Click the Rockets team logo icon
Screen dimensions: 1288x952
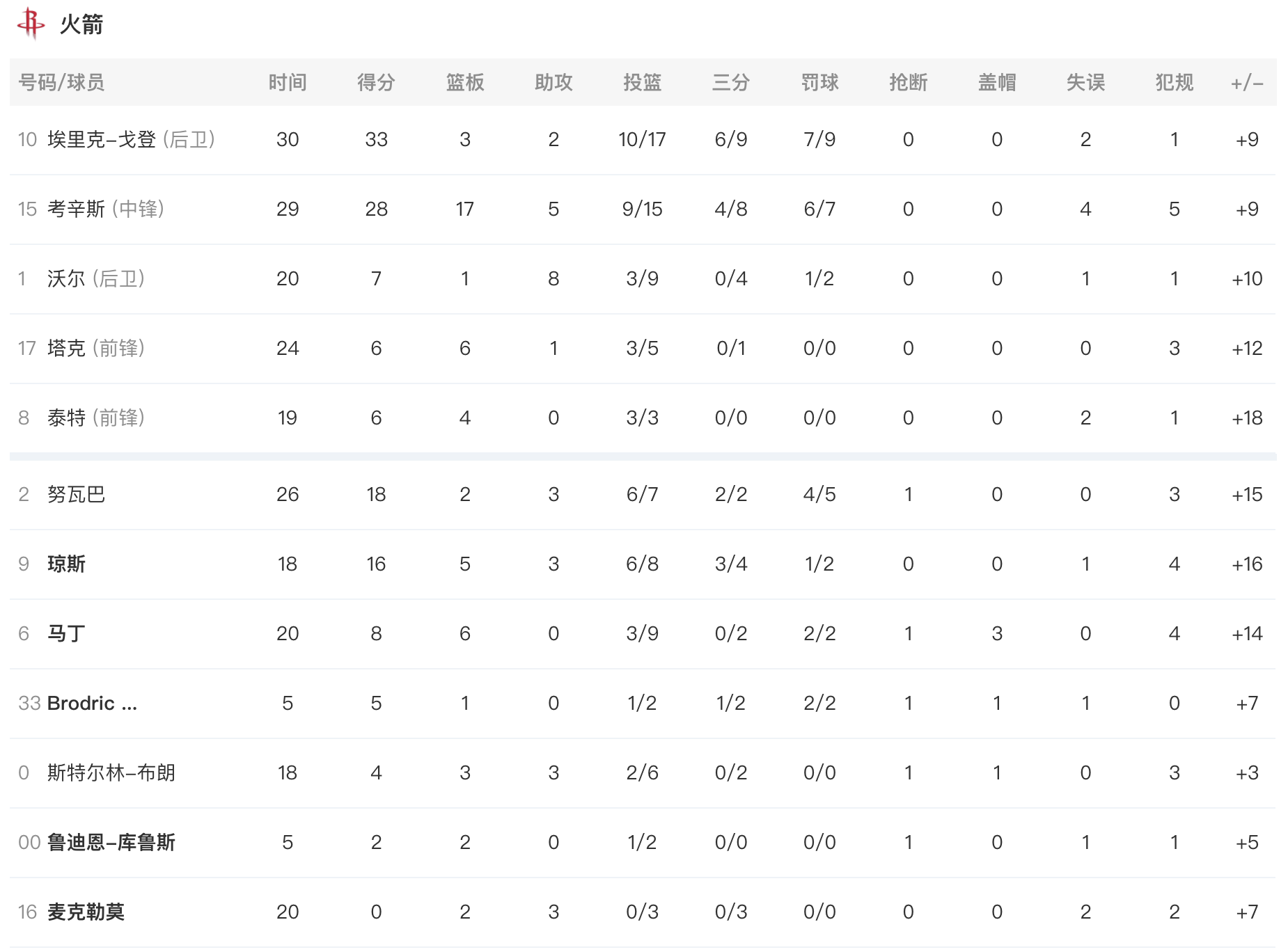[30, 23]
